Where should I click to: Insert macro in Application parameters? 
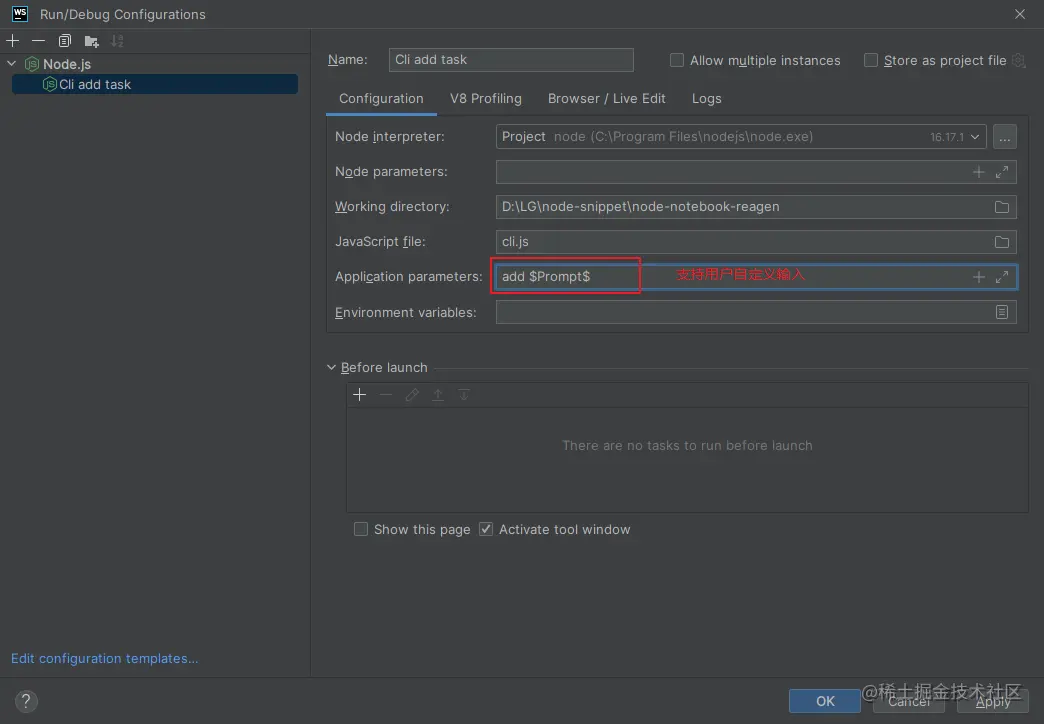tap(978, 276)
